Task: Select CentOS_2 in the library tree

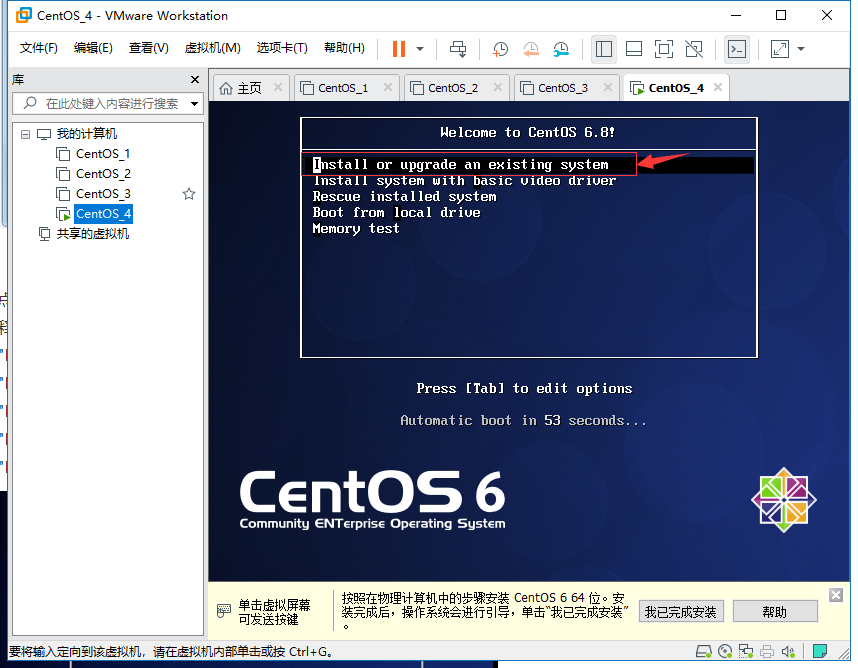Action: click(x=102, y=174)
